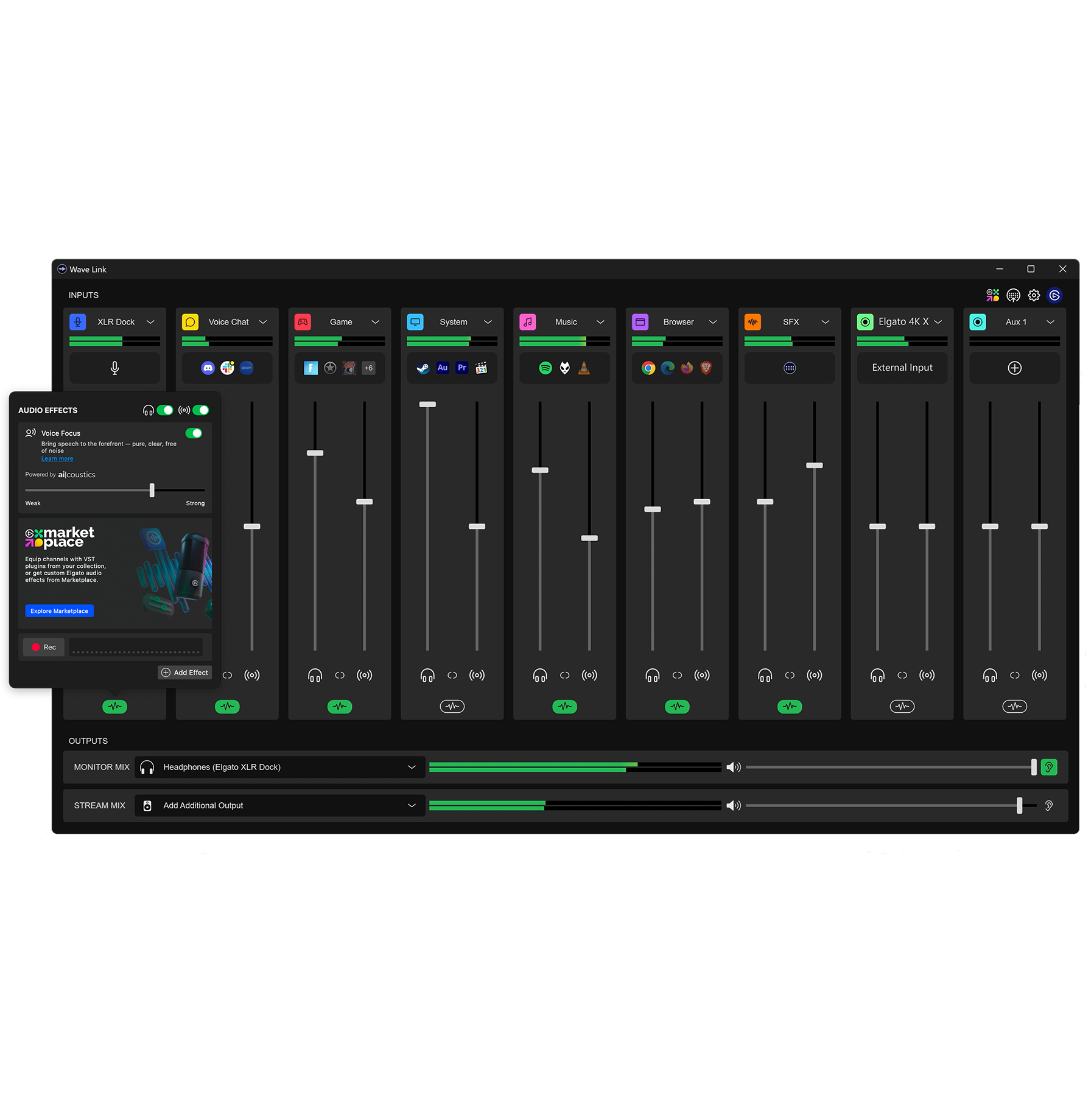Click the Steam icon in System channel
This screenshot has height=1120, width=1091.
tap(423, 368)
